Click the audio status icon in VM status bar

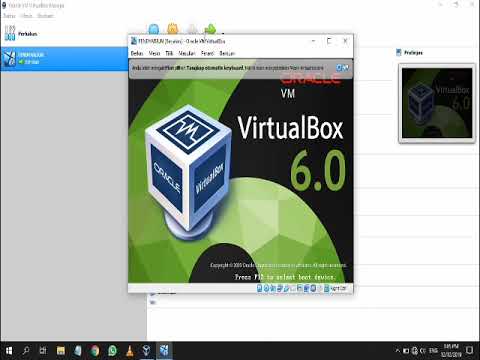click(273, 288)
